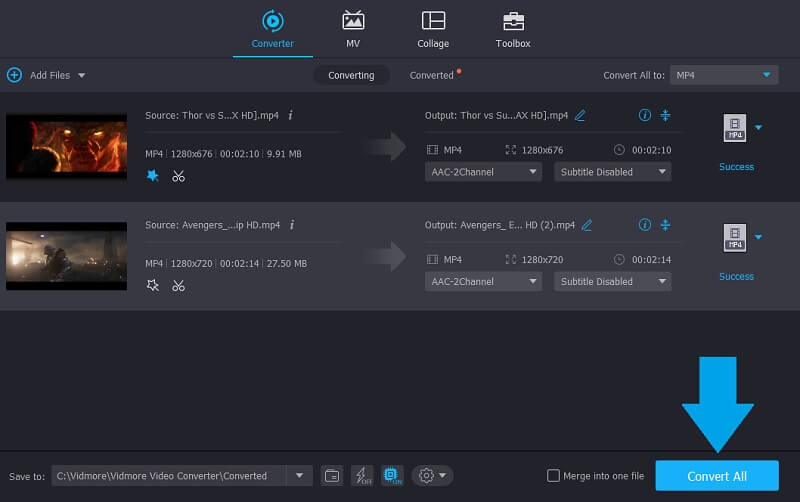Image resolution: width=800 pixels, height=502 pixels.
Task: Click the Thor video thumbnail
Action: [67, 147]
